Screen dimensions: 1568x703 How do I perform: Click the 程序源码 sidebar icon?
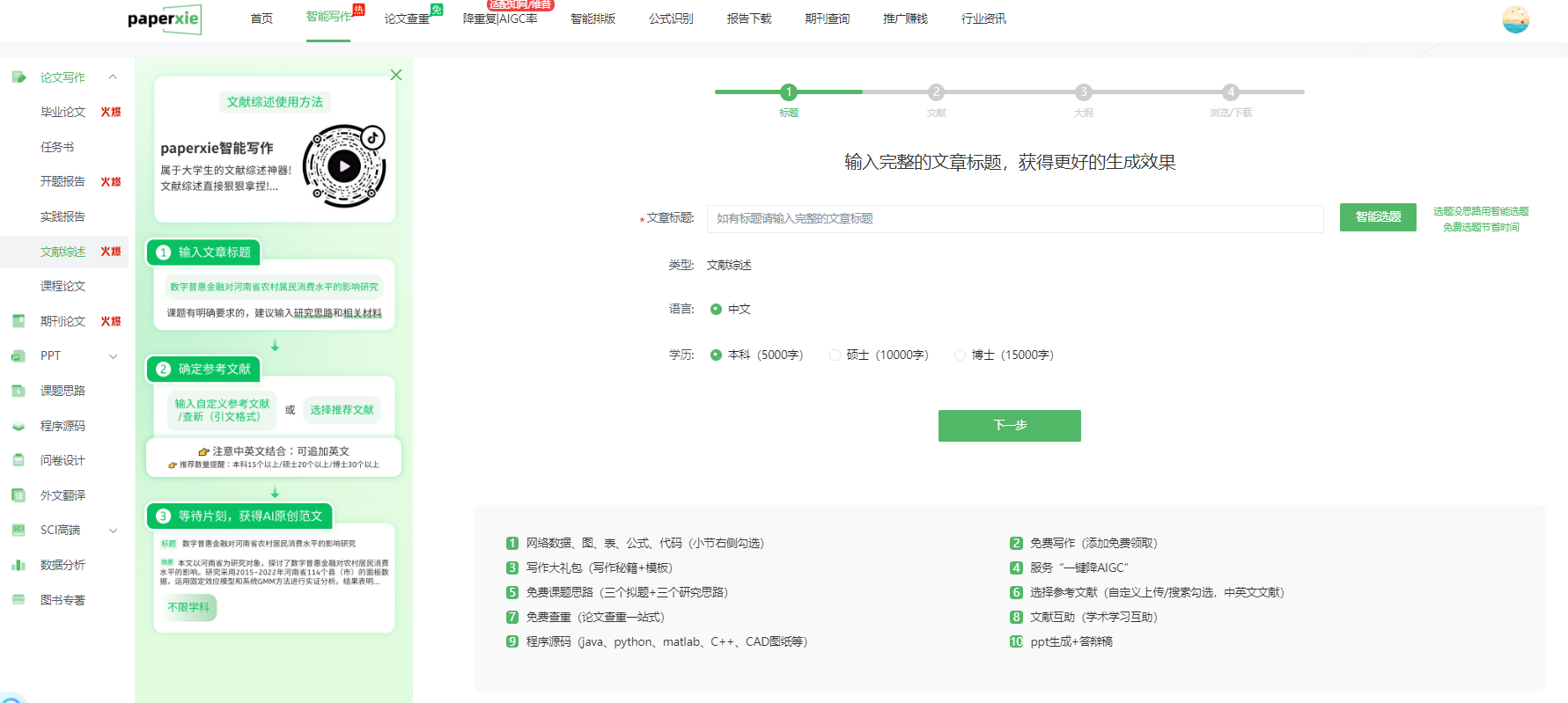click(18, 426)
